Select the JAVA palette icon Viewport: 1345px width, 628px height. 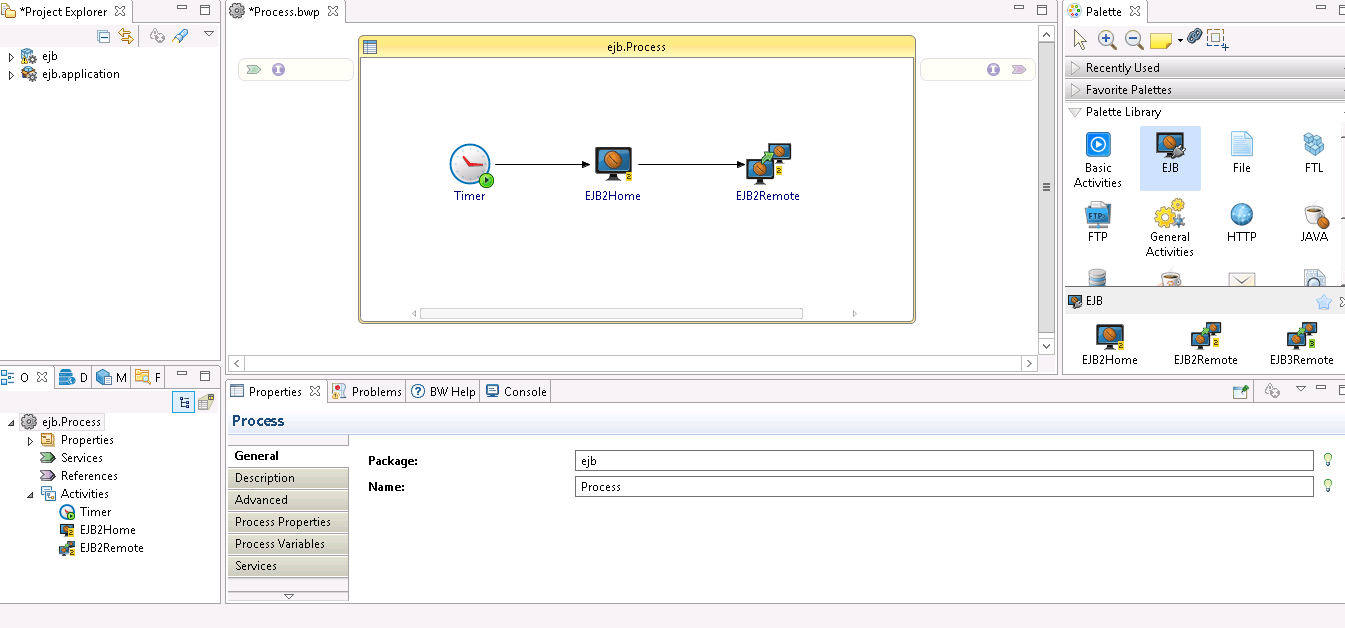1313,222
